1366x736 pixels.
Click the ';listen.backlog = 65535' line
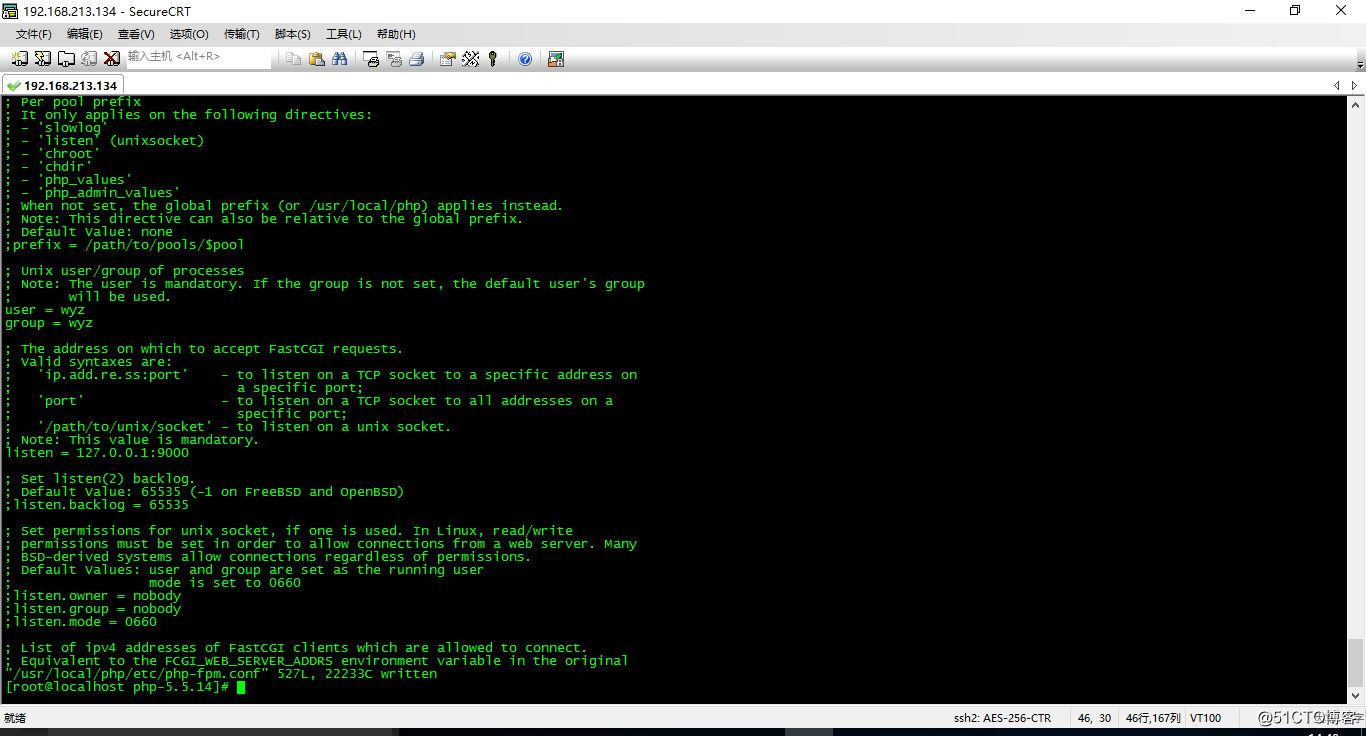click(97, 505)
